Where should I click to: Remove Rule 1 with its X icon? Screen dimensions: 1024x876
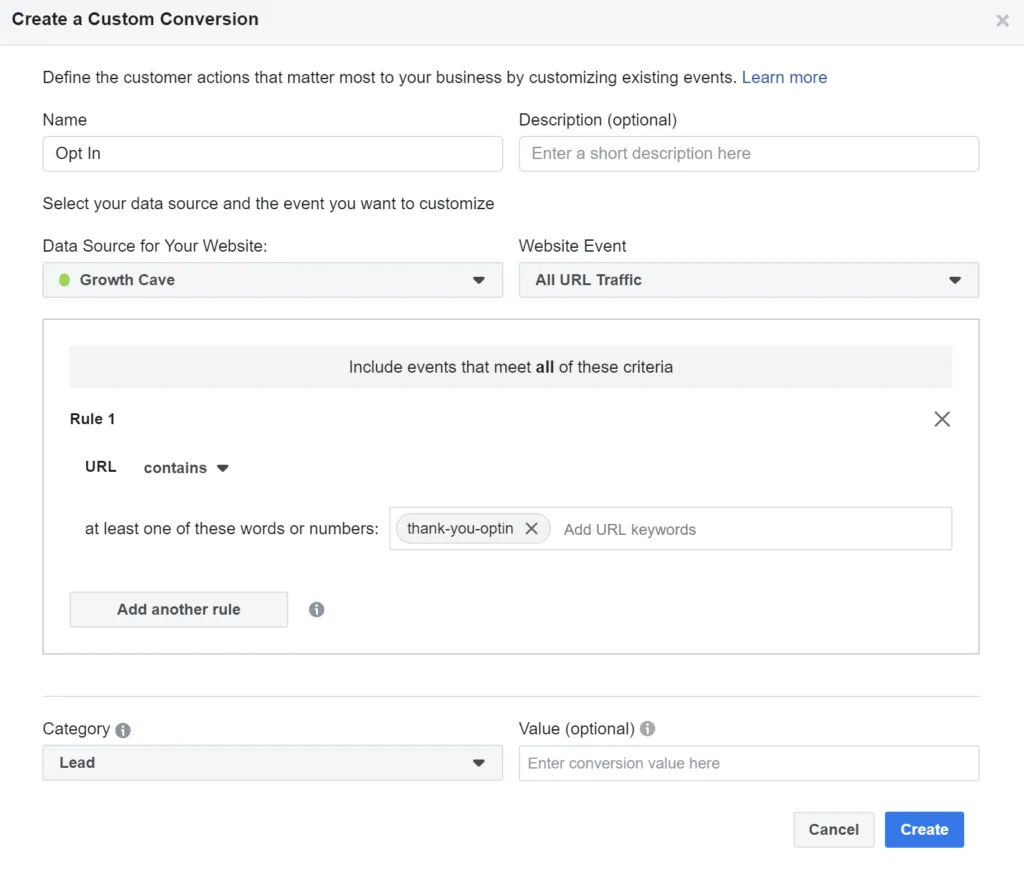coord(942,419)
